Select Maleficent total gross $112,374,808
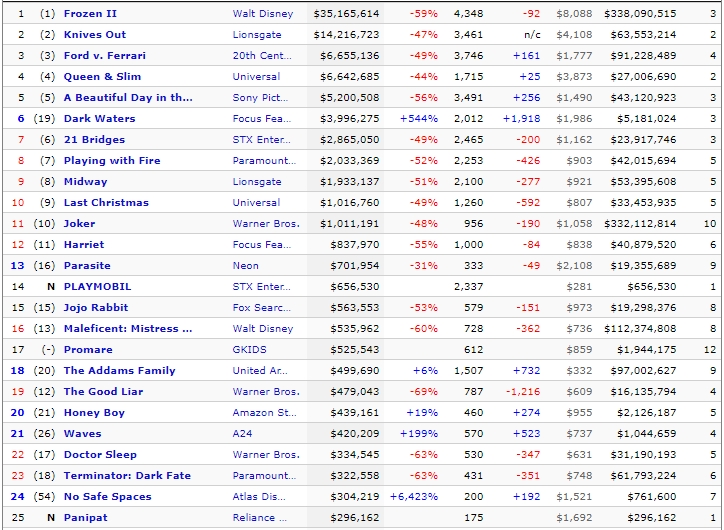 click(640, 329)
